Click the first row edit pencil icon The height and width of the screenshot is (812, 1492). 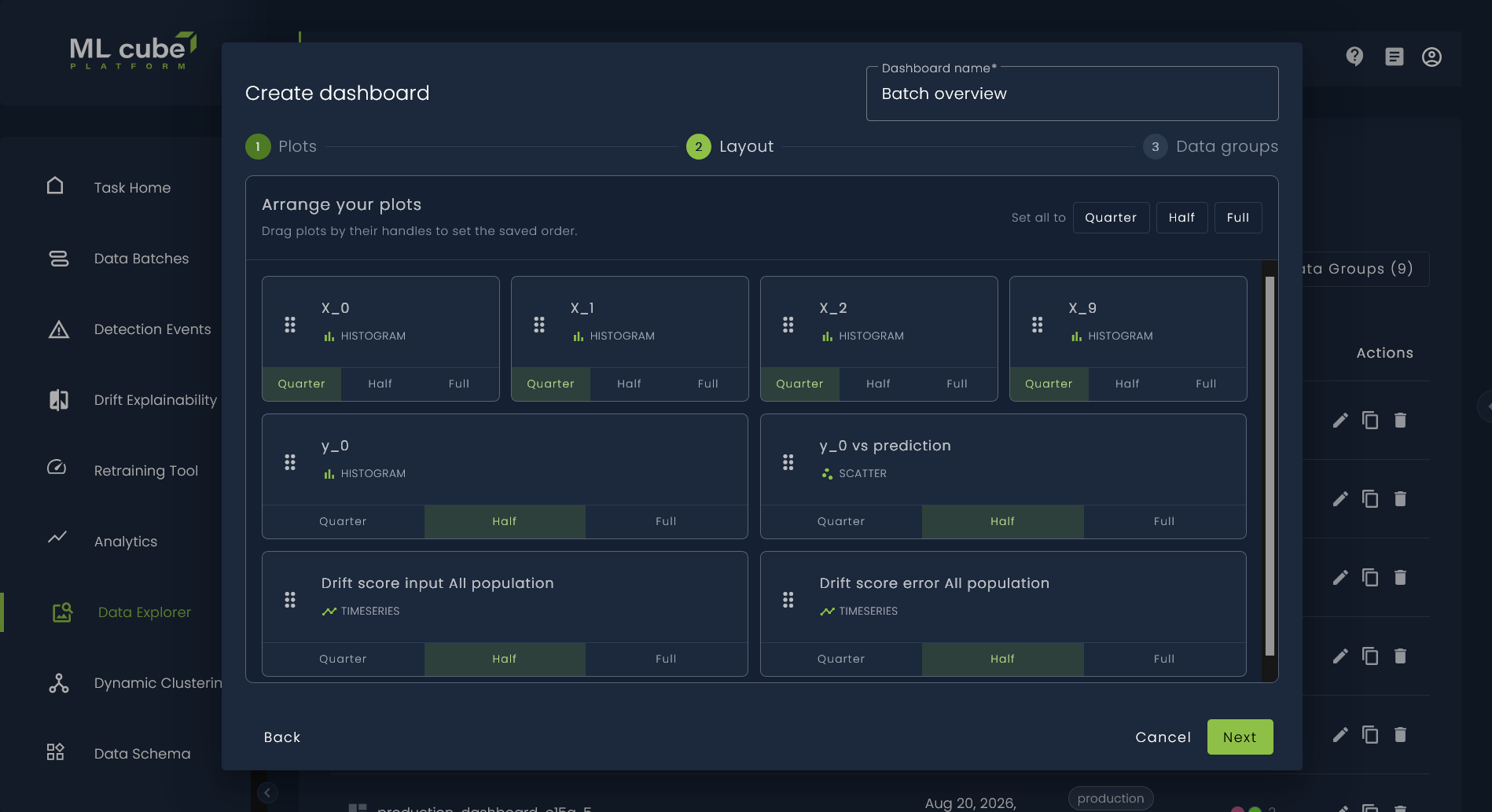click(1340, 421)
